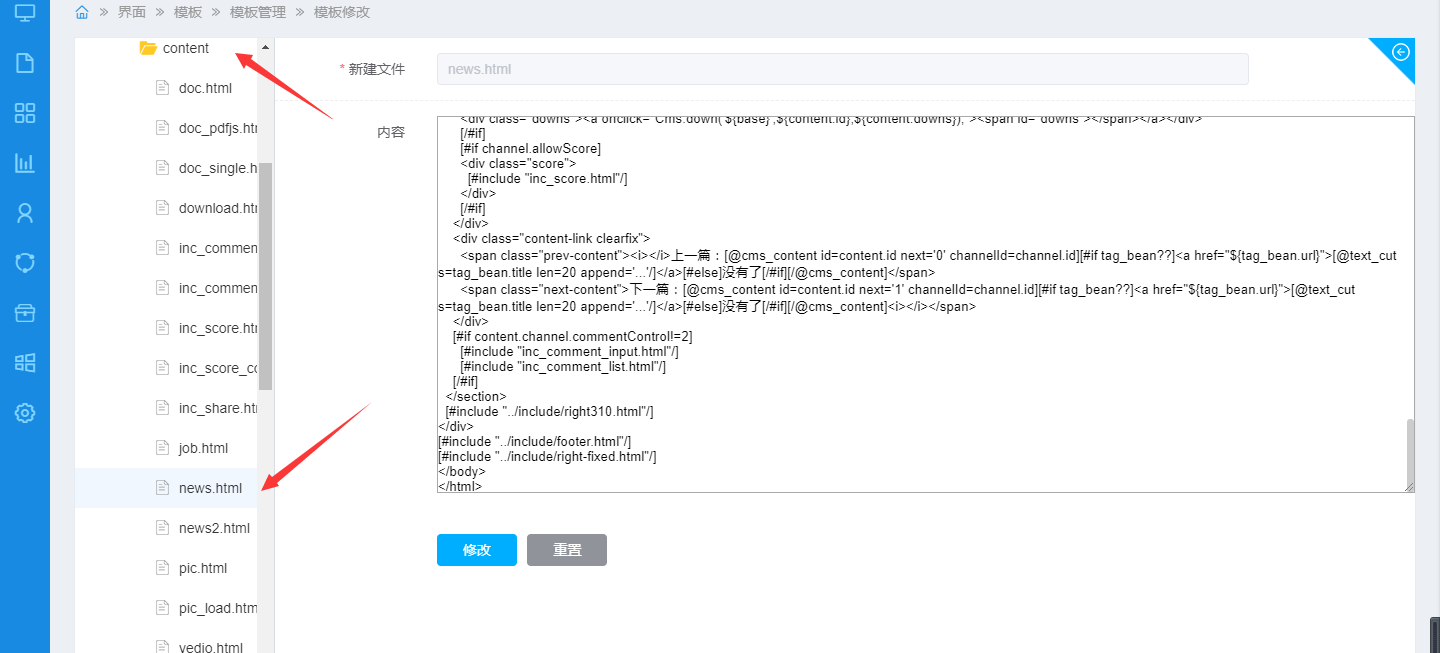Screen dimensions: 1440x653
Task: Click tree scroll-up arrow
Action: click(x=265, y=47)
